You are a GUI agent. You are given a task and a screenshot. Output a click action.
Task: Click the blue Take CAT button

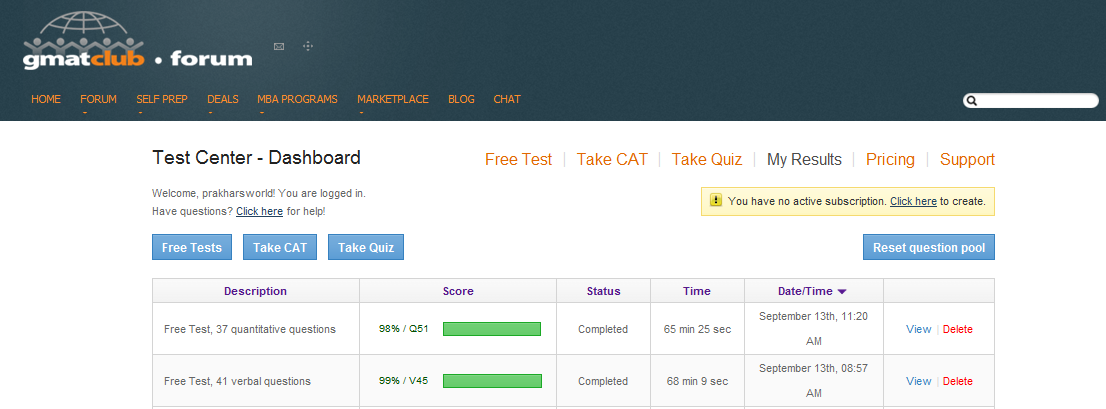click(x=280, y=248)
